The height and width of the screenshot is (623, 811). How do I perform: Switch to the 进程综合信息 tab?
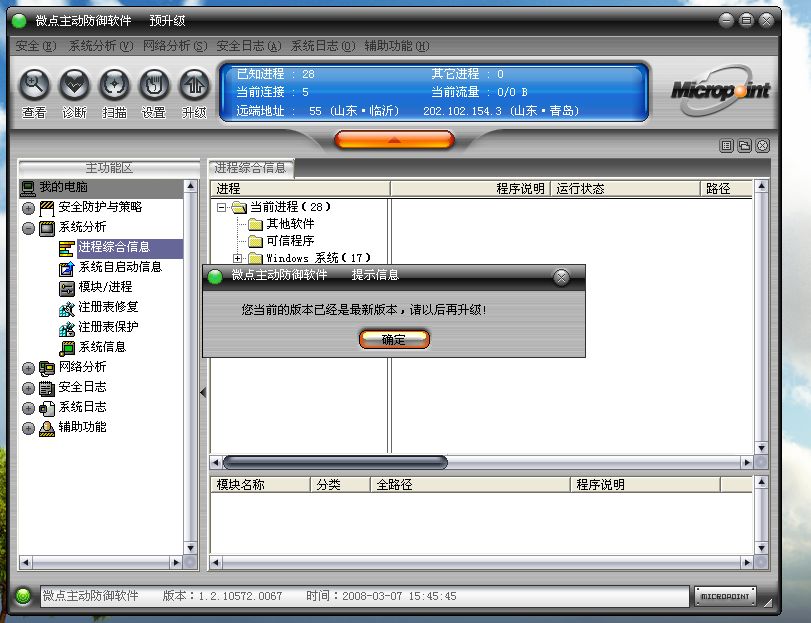[250, 168]
